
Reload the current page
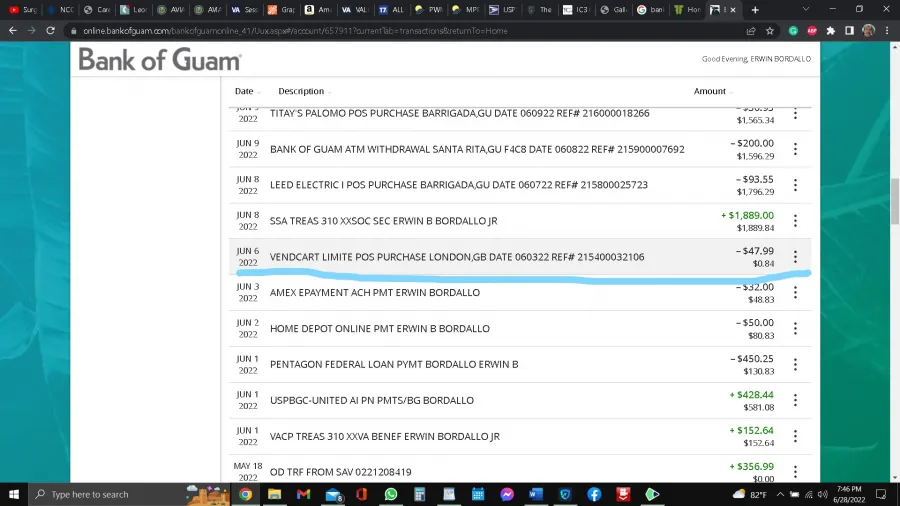coord(51,30)
